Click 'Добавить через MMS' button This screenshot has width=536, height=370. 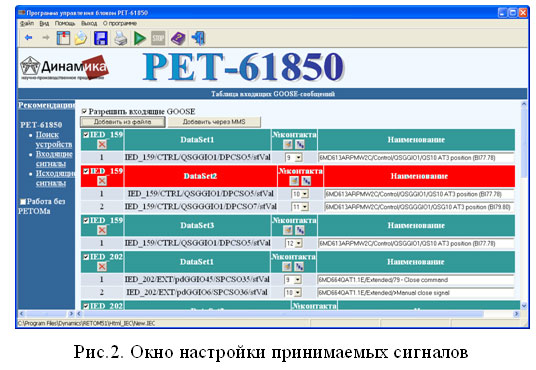[214, 122]
